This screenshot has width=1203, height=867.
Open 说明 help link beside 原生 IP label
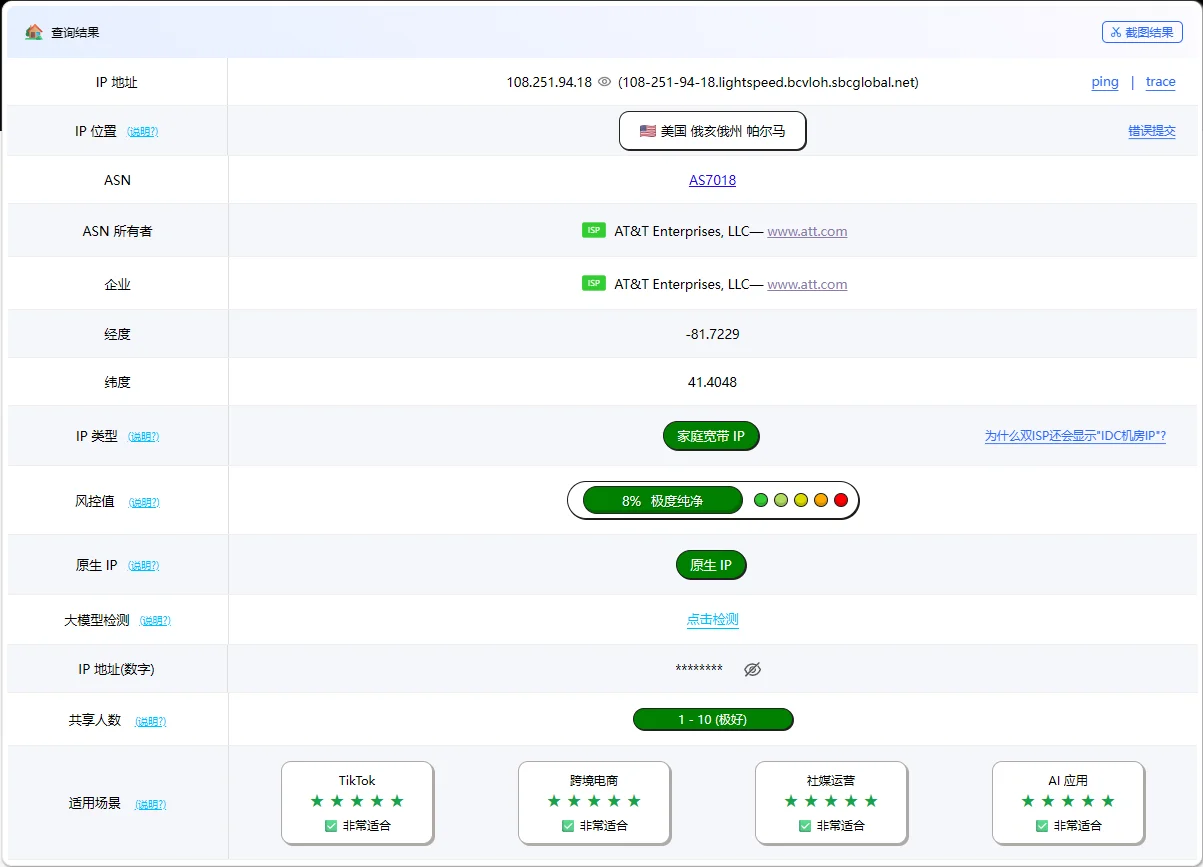coord(143,566)
